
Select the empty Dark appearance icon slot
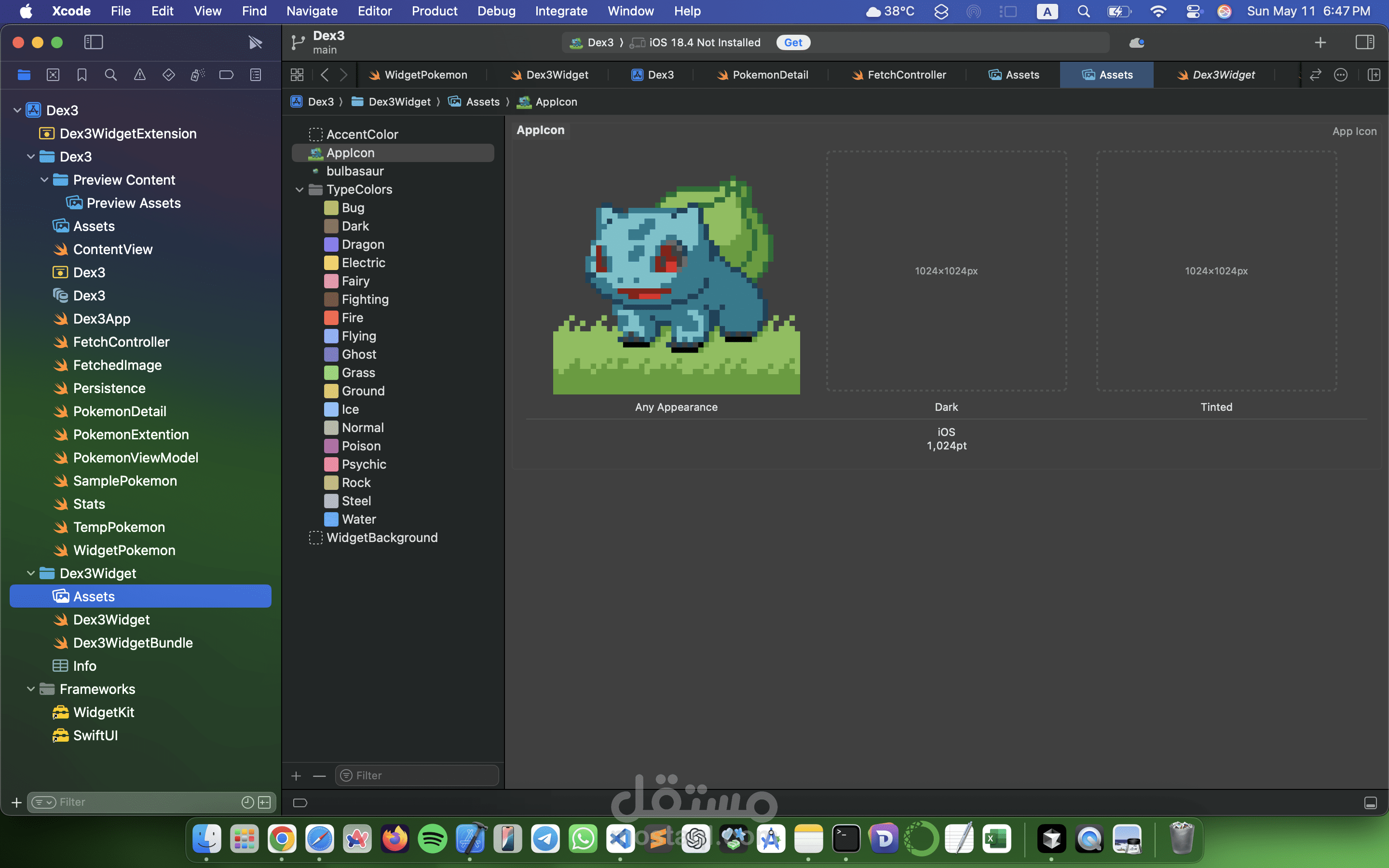[946, 271]
